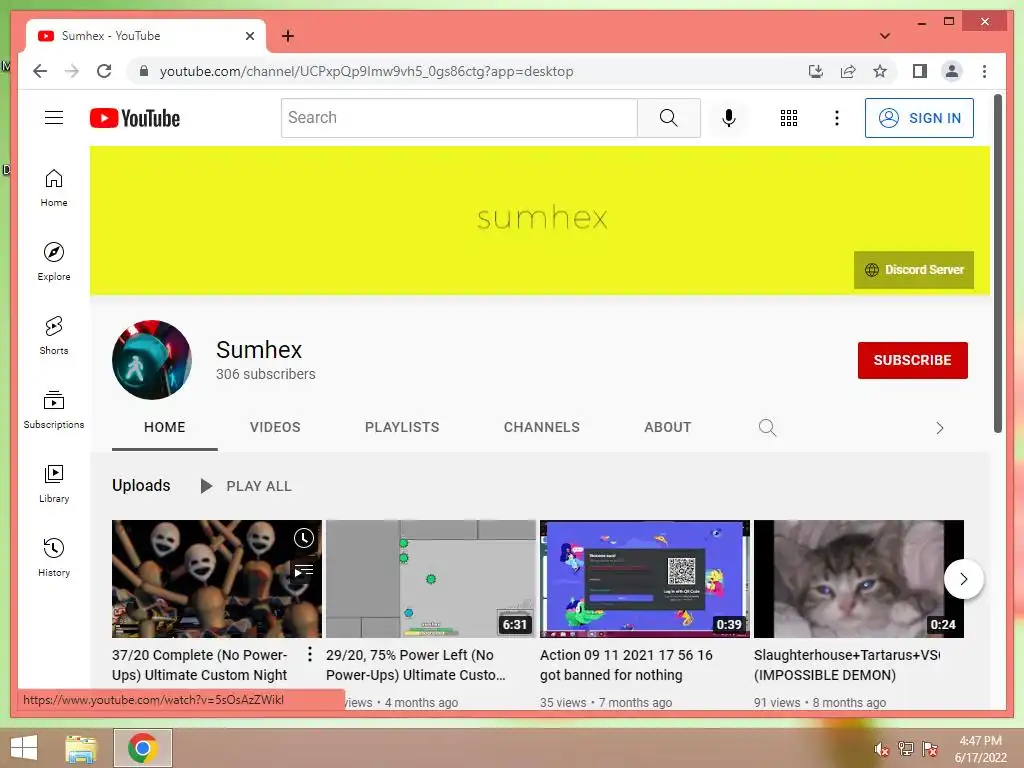Click the muted volume tray icon
Image resolution: width=1024 pixels, height=768 pixels.
click(881, 749)
